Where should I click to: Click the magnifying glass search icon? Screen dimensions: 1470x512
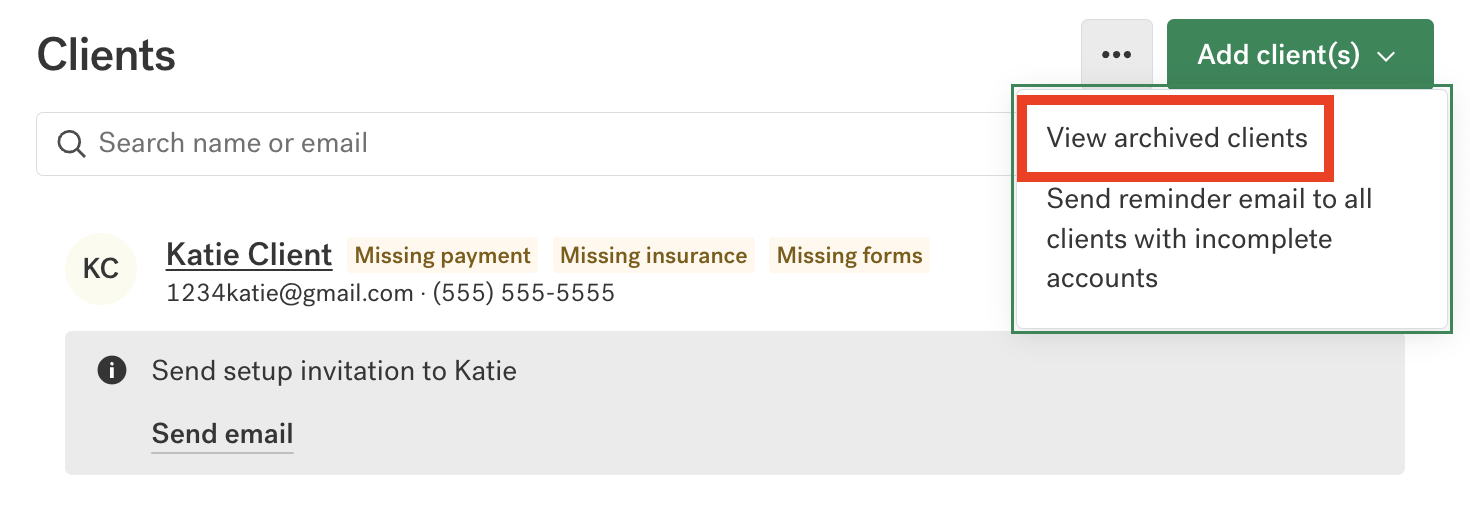point(71,144)
